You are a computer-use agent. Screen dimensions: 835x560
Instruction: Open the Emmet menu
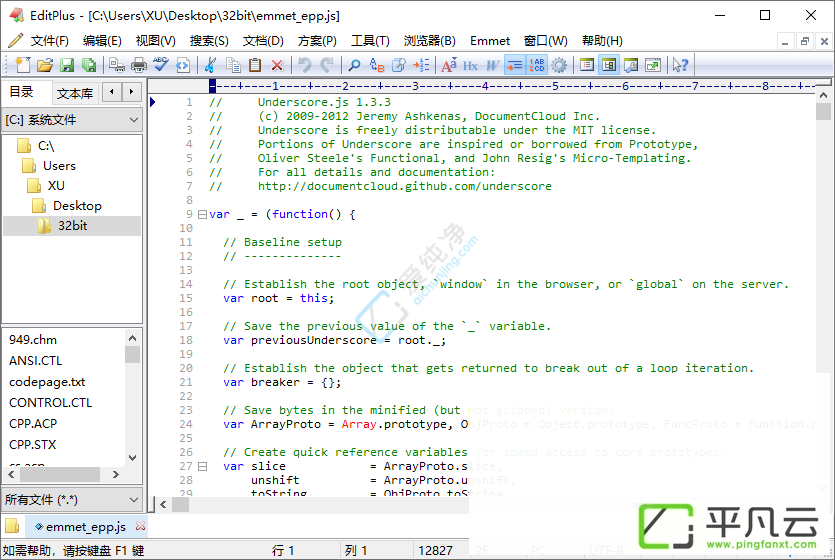[490, 41]
